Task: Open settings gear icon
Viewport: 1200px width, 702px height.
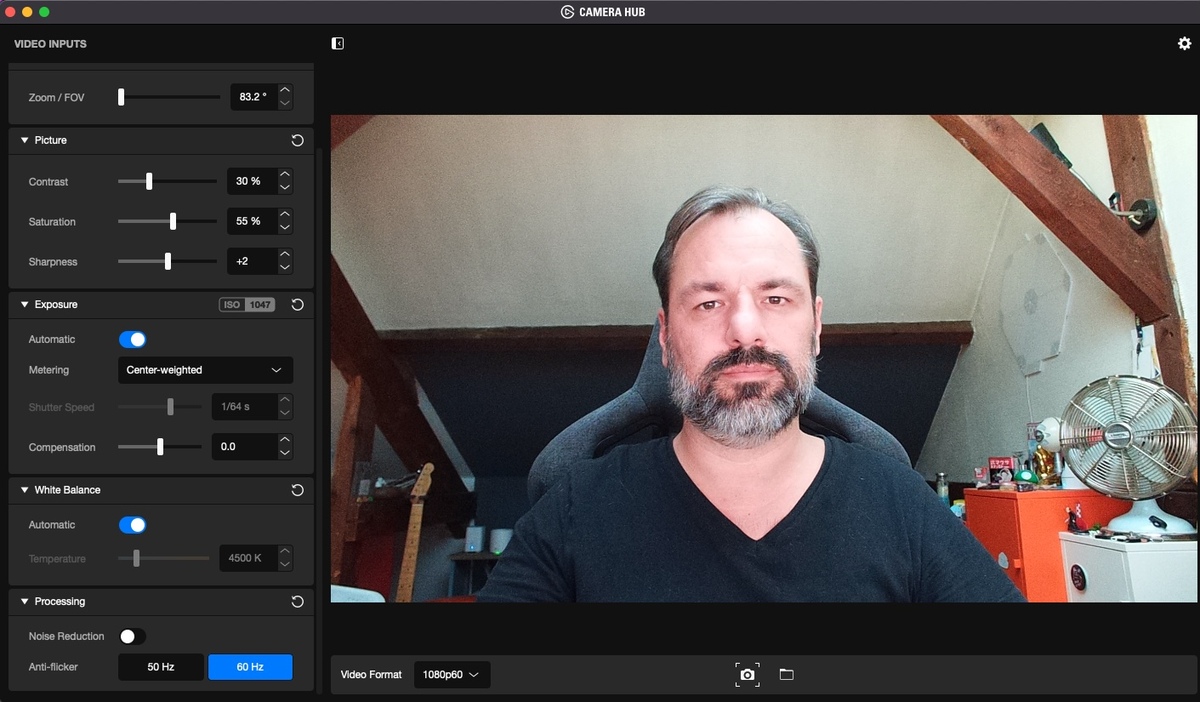Action: 1184,44
